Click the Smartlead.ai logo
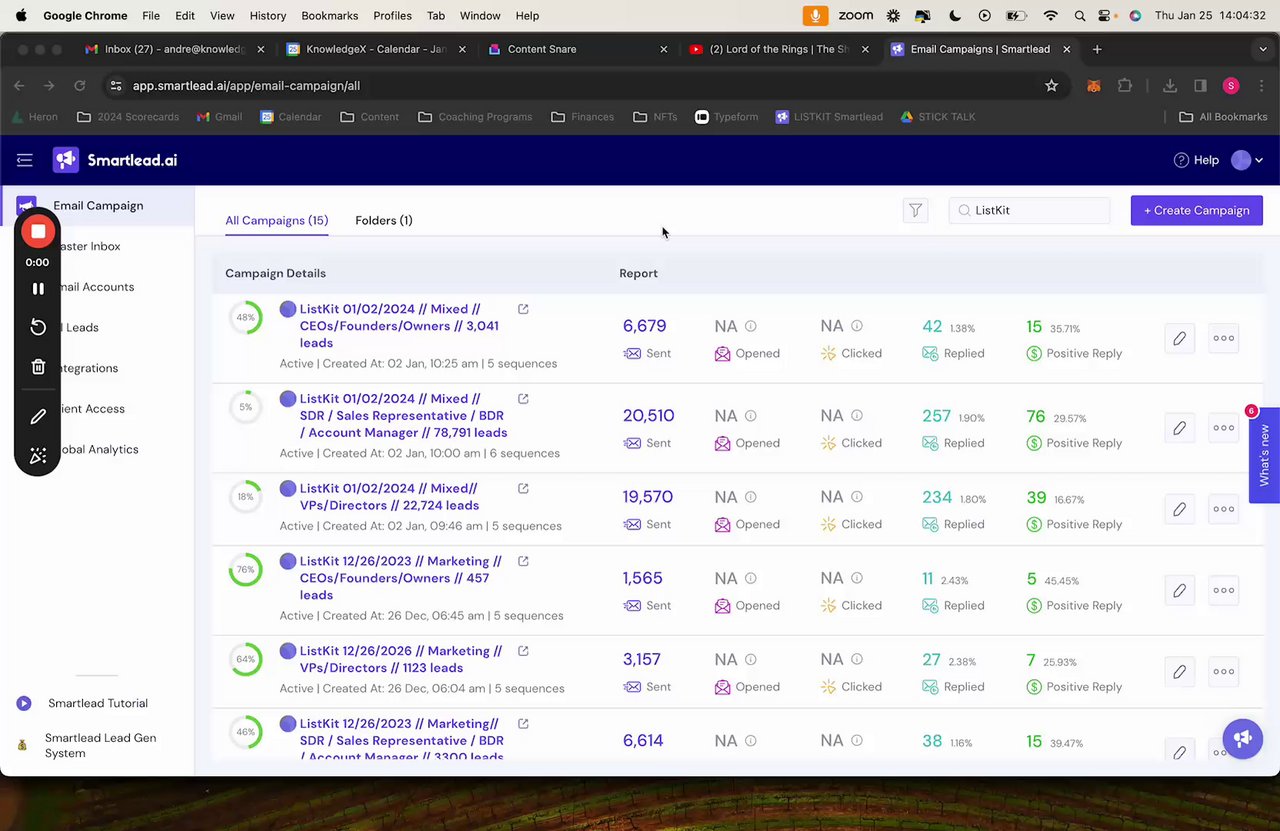Screen dimensions: 1280x831 [x=115, y=160]
